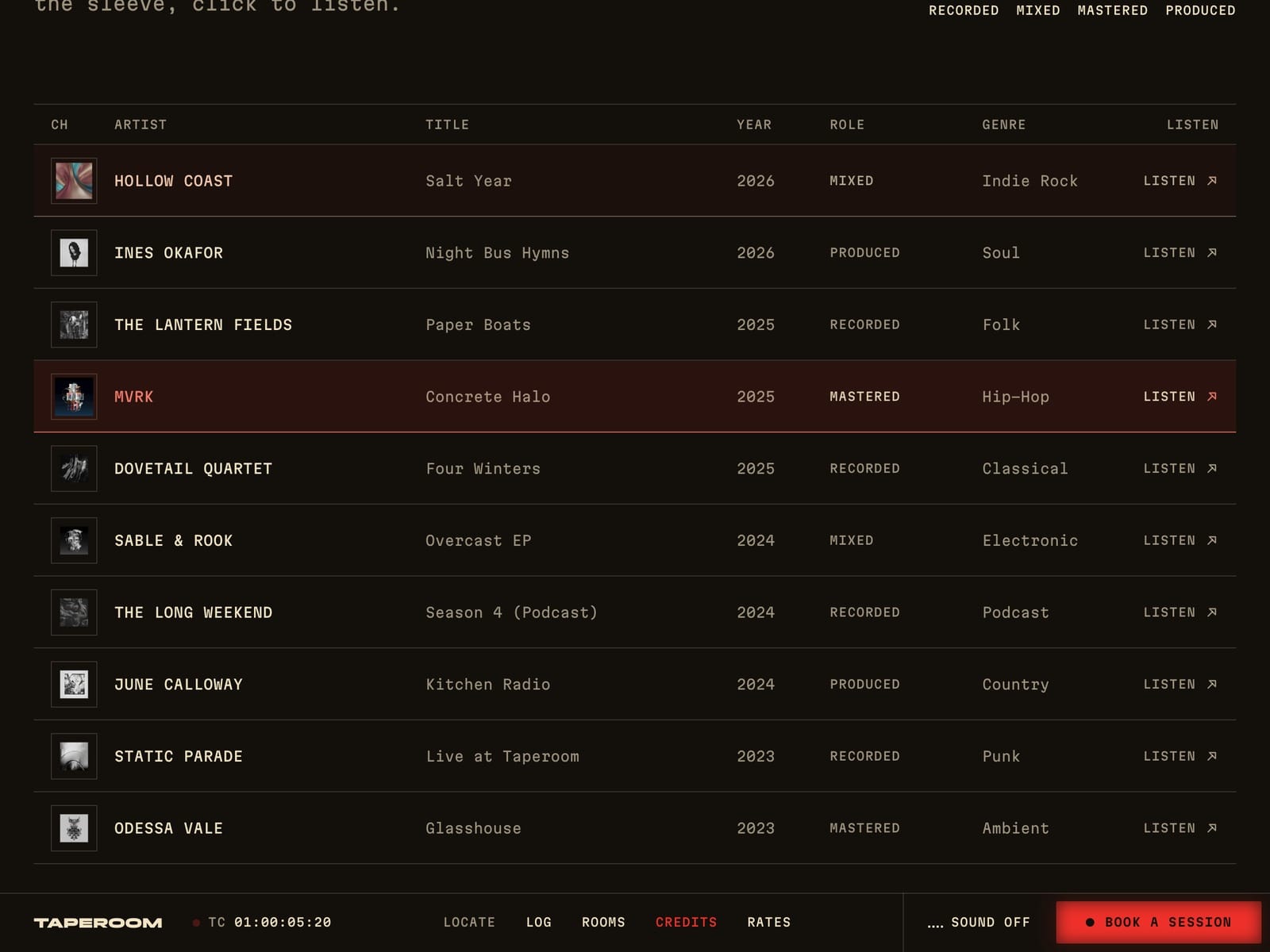Click the MVRK Concrete Halo cover art
Screen dimensions: 1270x952
(x=74, y=397)
